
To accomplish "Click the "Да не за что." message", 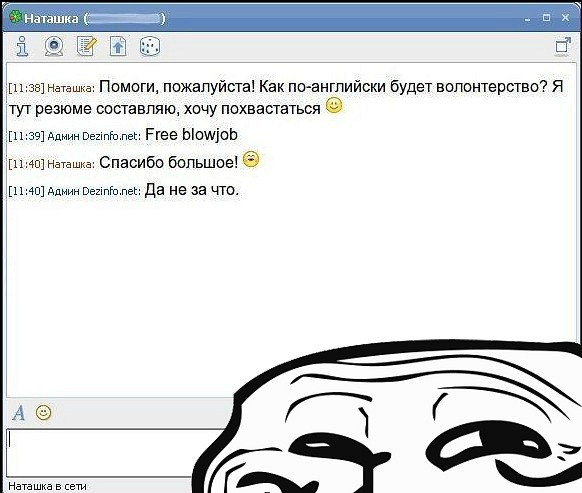I will pyautogui.click(x=192, y=190).
